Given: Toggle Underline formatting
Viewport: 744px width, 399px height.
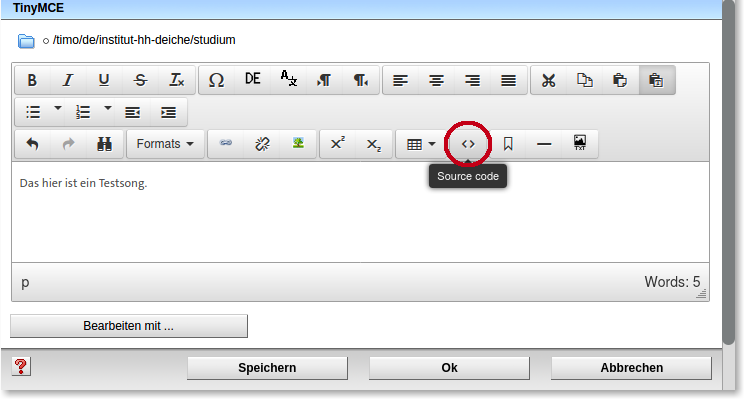Looking at the screenshot, I should point(104,80).
